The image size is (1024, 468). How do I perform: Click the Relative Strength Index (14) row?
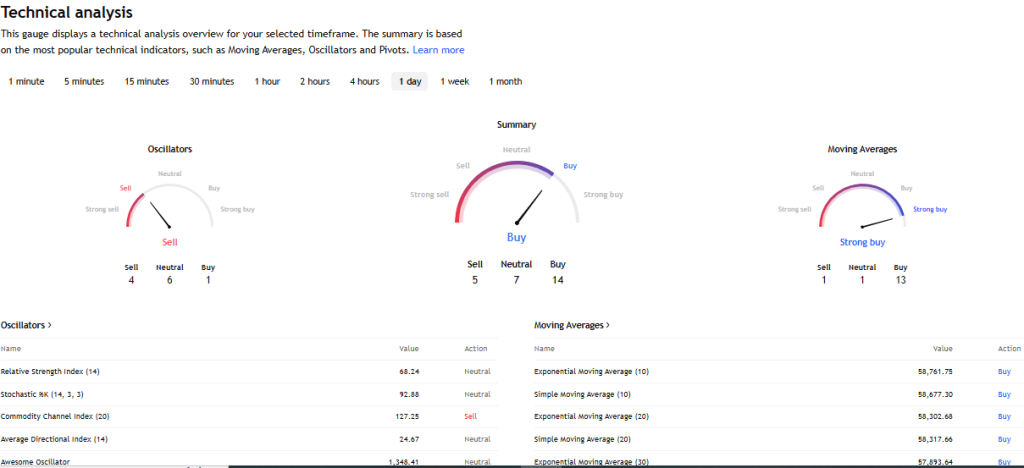249,371
